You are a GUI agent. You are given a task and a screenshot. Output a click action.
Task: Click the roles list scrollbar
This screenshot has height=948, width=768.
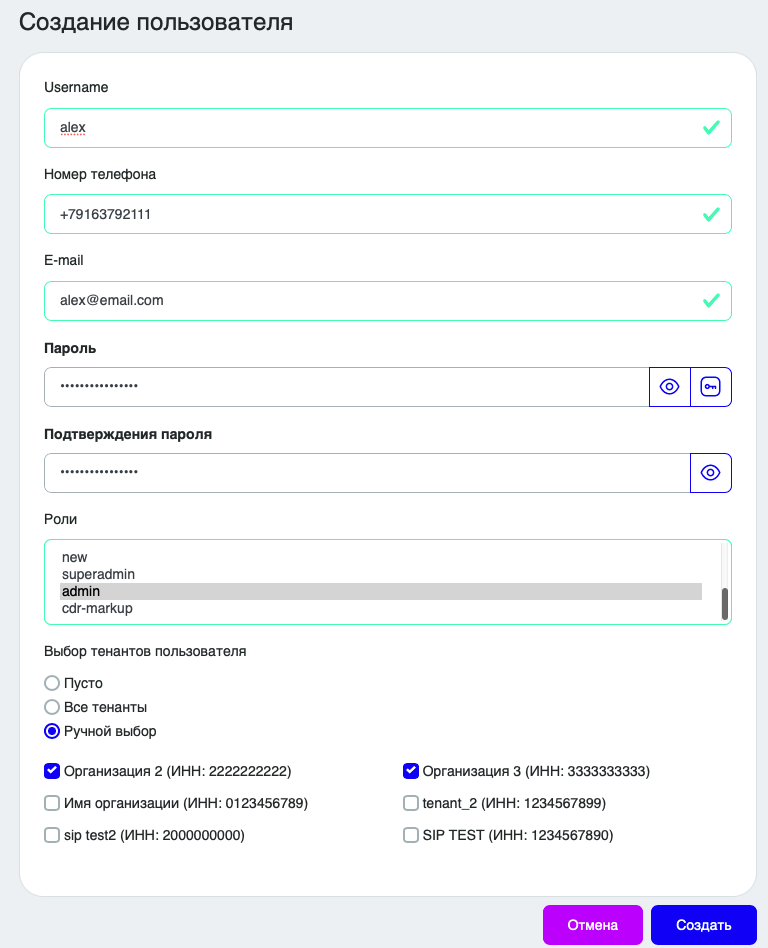click(724, 604)
